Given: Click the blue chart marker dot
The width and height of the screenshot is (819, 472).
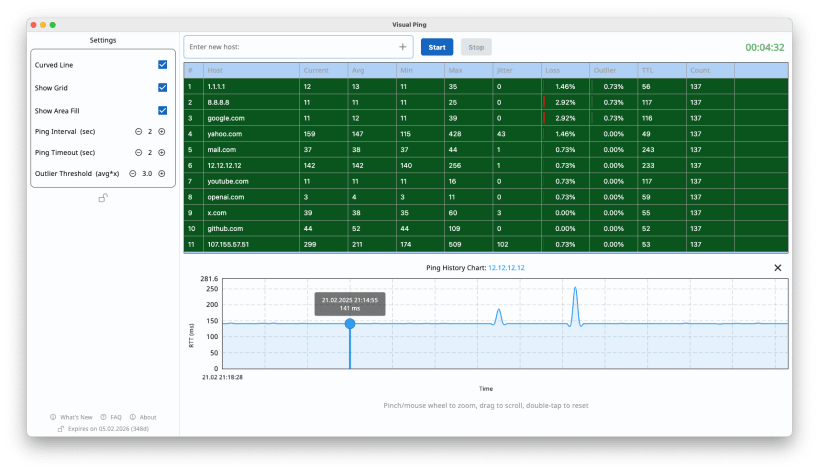Looking at the screenshot, I should click(x=350, y=324).
